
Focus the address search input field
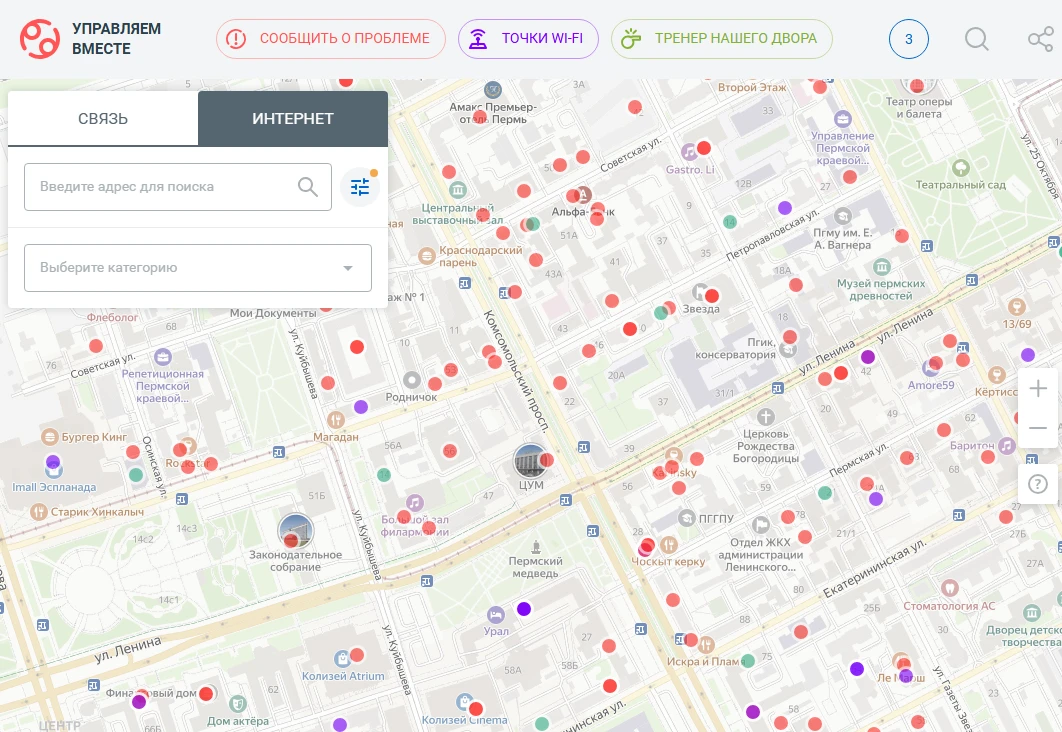tap(177, 187)
